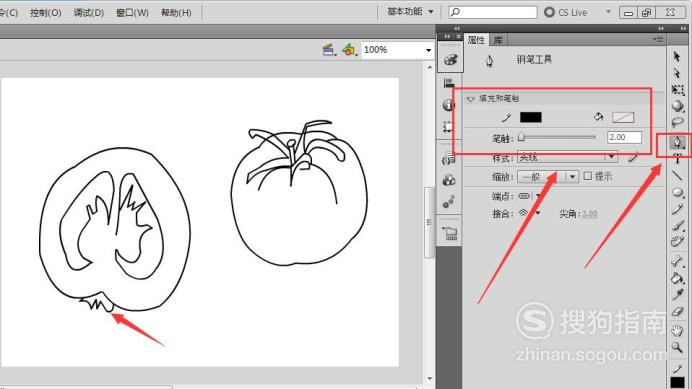Click the sliced tomato drawing on stage
This screenshot has height=389, width=692.
[115, 230]
